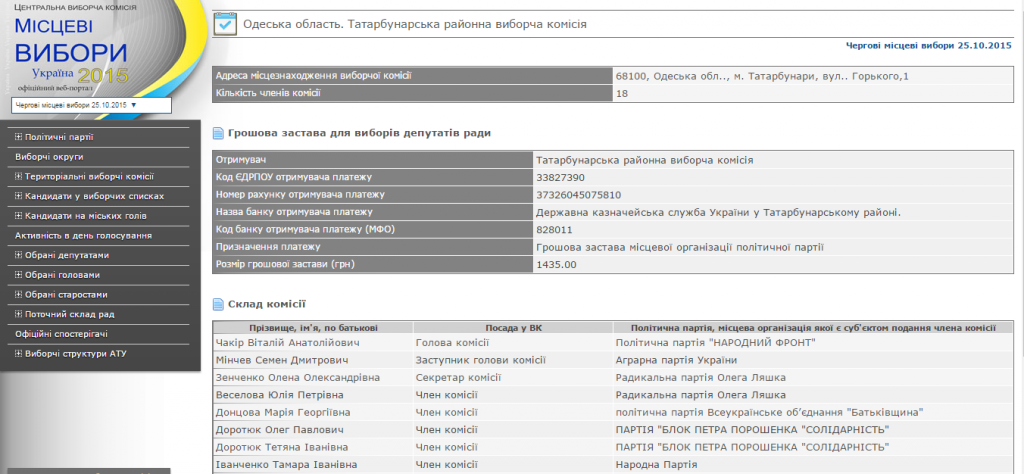Expand Виборчі структури АТУ in sidebar
The height and width of the screenshot is (474, 1024).
(18, 353)
